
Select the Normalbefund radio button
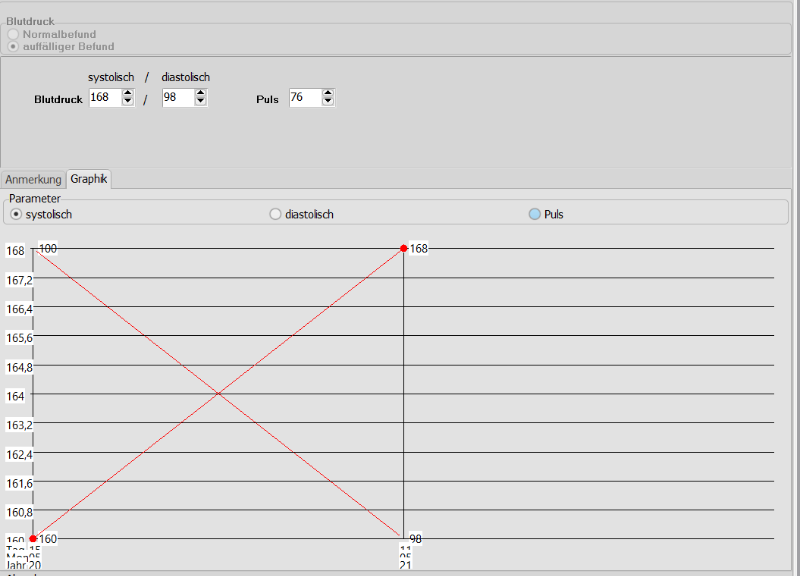14,34
